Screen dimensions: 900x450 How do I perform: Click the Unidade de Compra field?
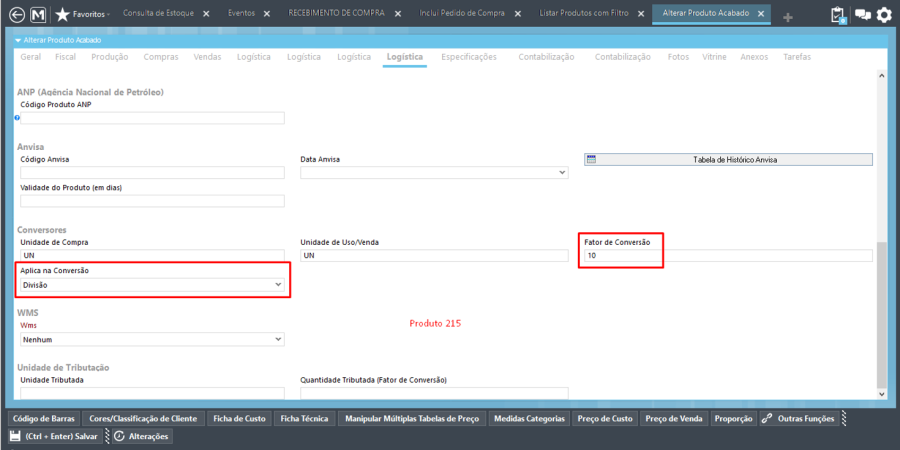tap(152, 255)
